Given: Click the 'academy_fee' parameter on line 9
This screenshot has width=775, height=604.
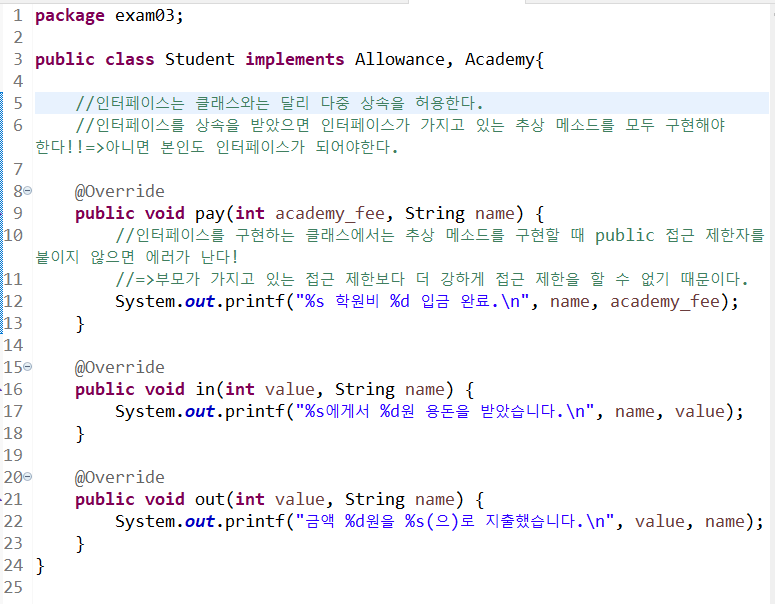Looking at the screenshot, I should 329,214.
